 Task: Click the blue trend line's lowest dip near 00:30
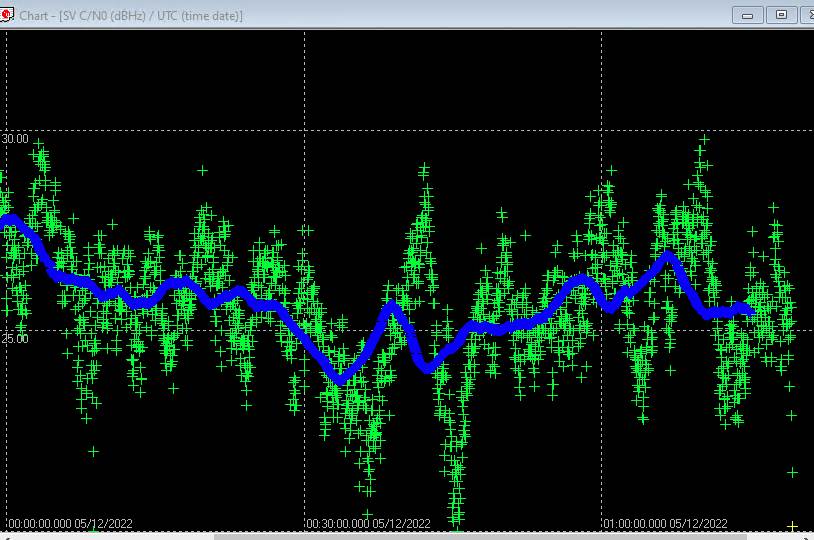coord(340,379)
